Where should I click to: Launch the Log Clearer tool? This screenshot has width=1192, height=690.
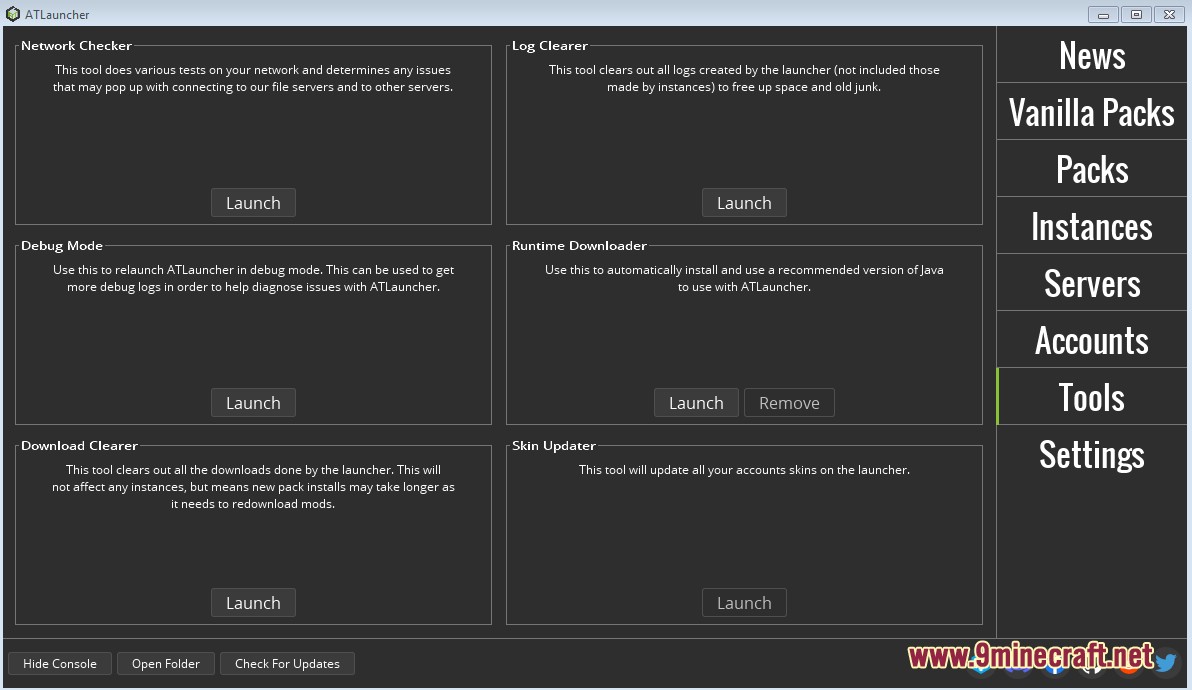[744, 203]
